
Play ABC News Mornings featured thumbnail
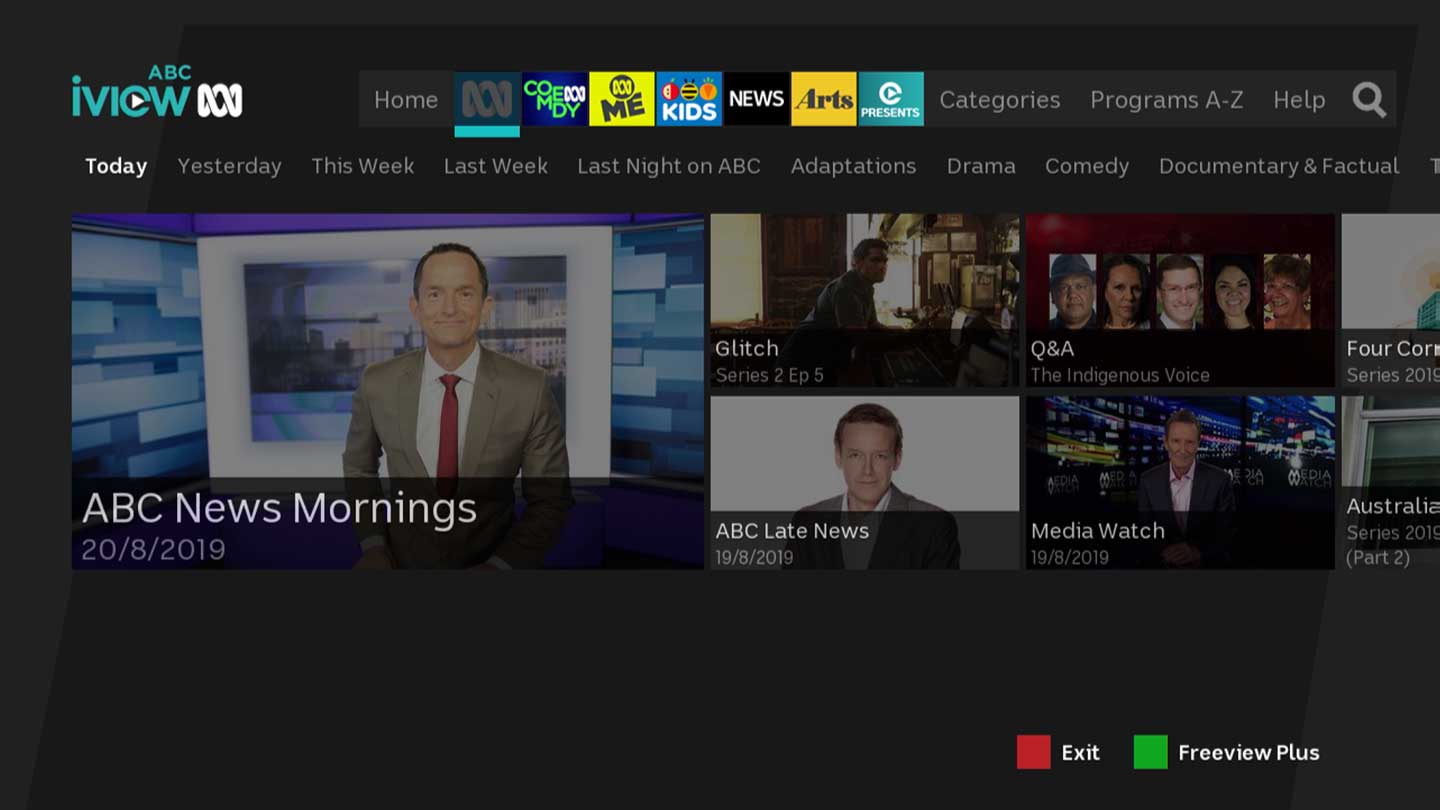tap(387, 391)
